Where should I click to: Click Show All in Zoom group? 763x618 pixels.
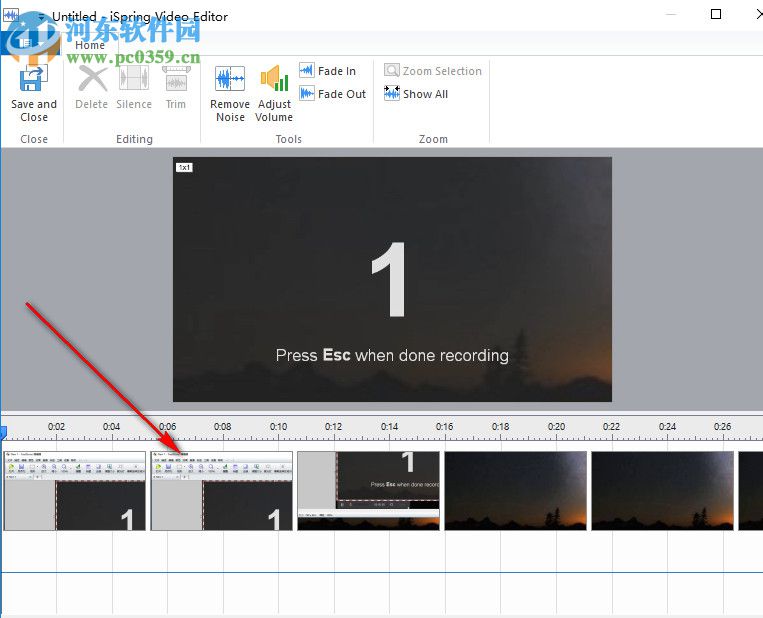tap(416, 94)
